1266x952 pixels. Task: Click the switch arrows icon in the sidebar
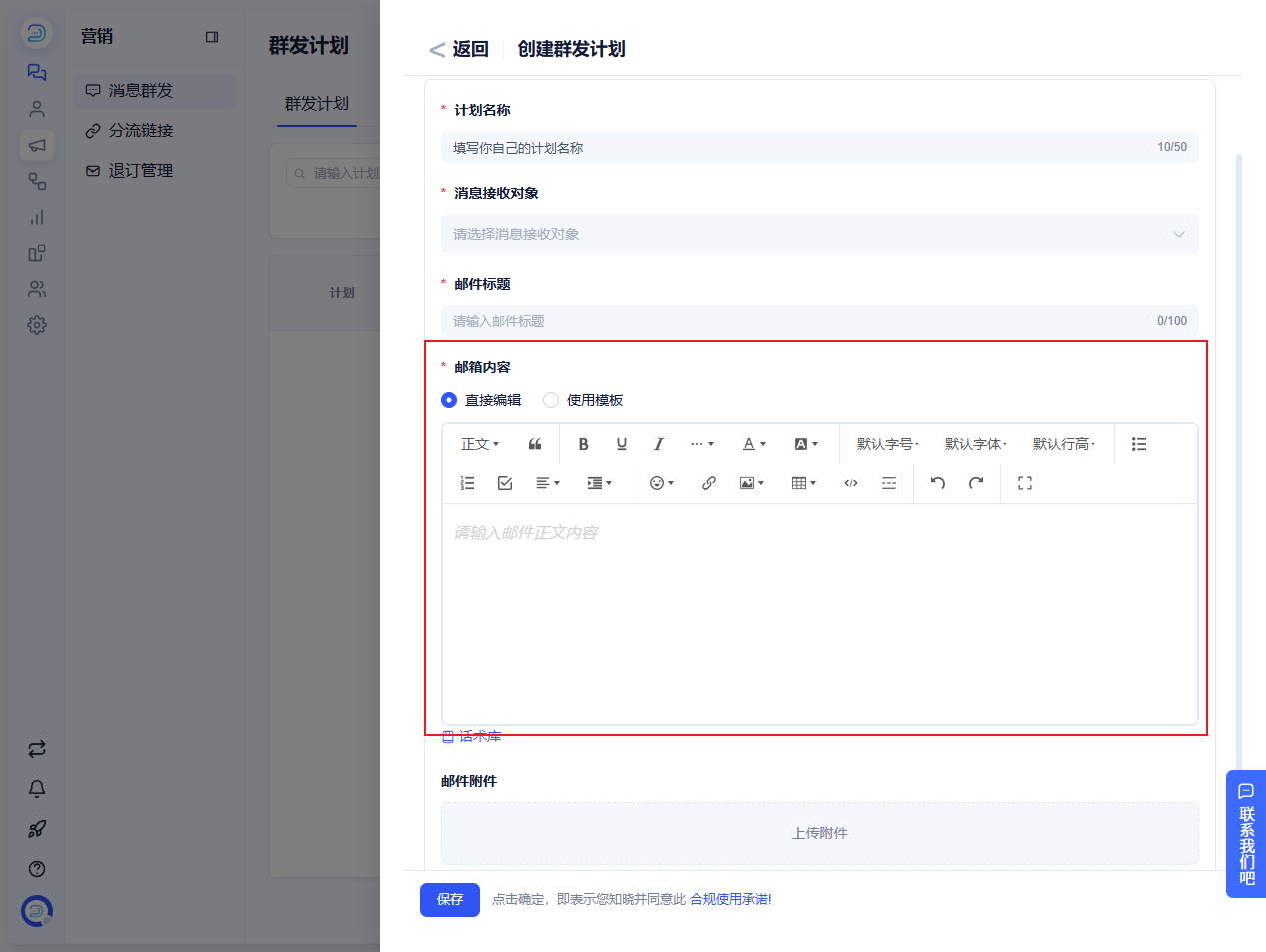(37, 749)
